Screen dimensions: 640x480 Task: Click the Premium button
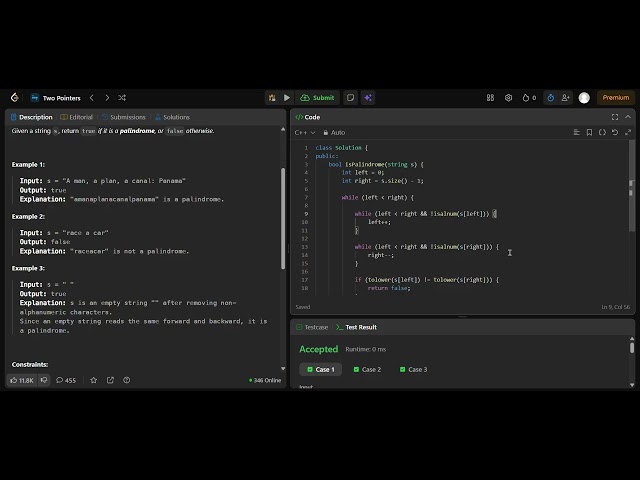(616, 98)
